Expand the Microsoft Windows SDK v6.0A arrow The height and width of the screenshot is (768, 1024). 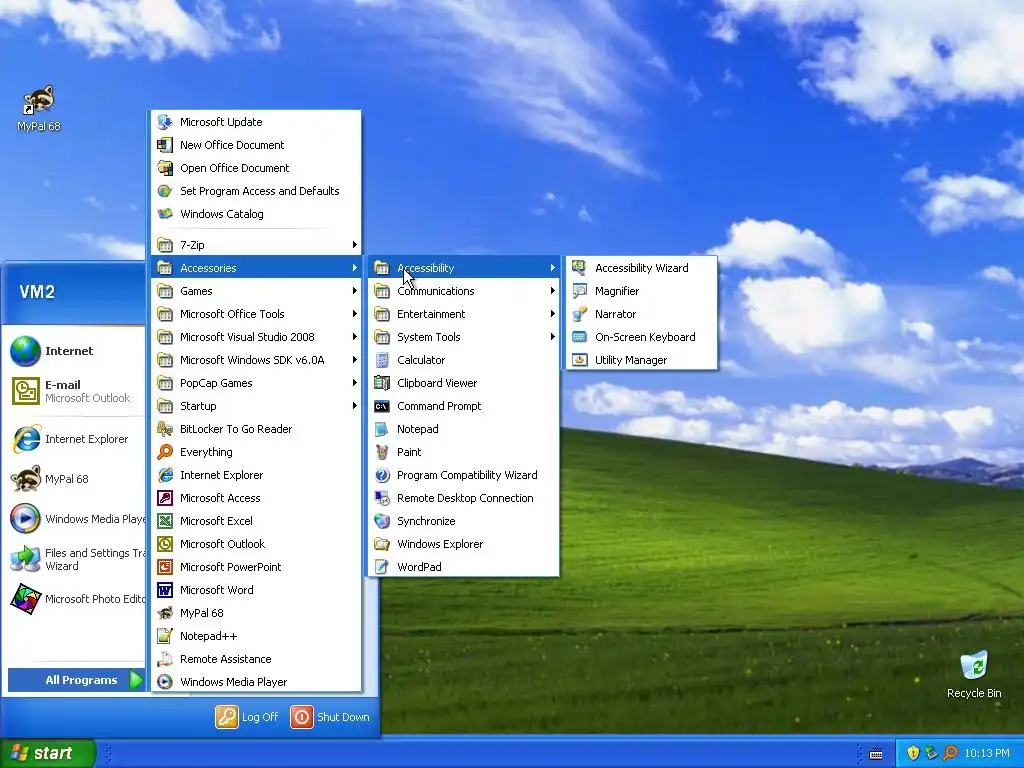355,360
